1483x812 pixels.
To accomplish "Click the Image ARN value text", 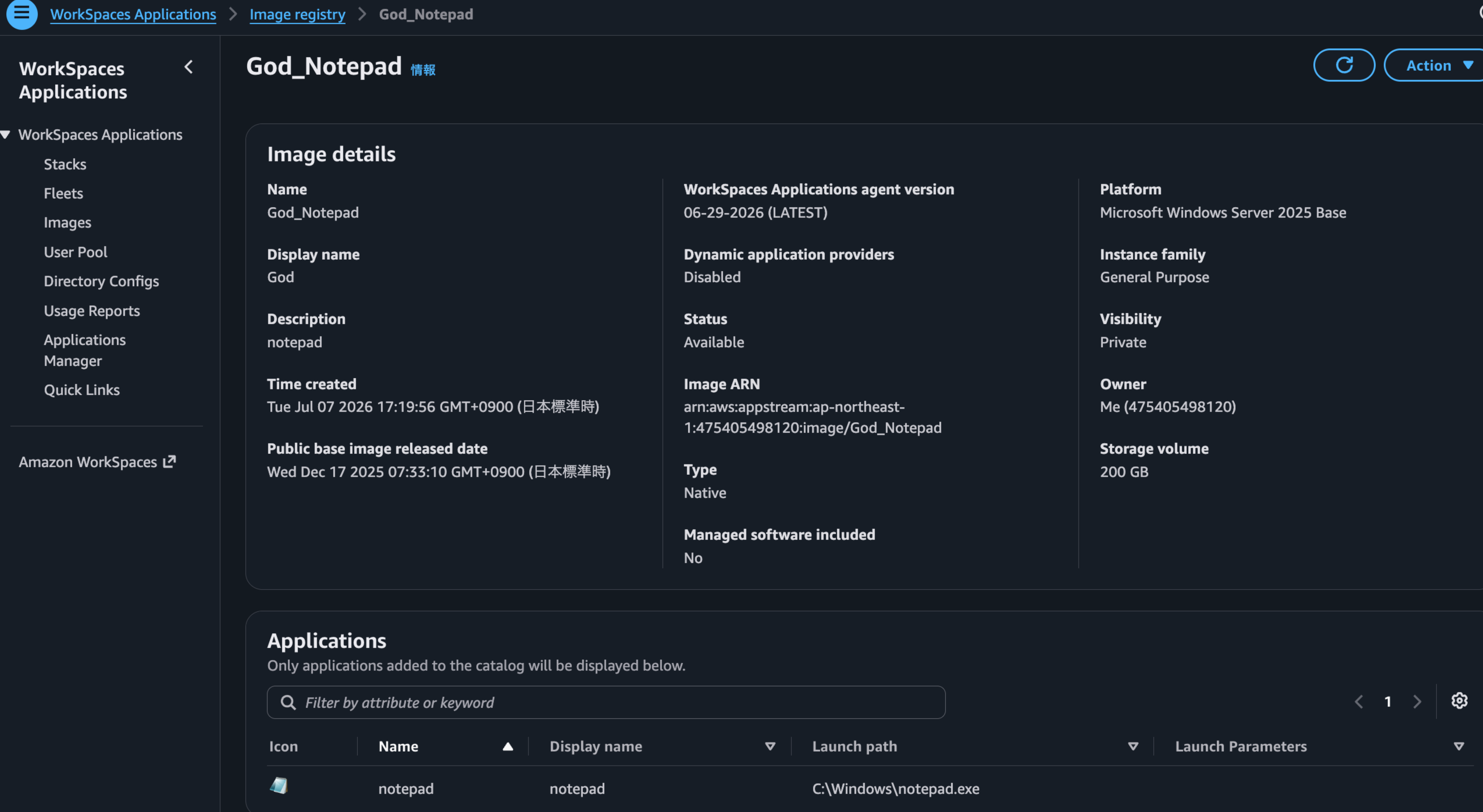I will click(x=812, y=417).
